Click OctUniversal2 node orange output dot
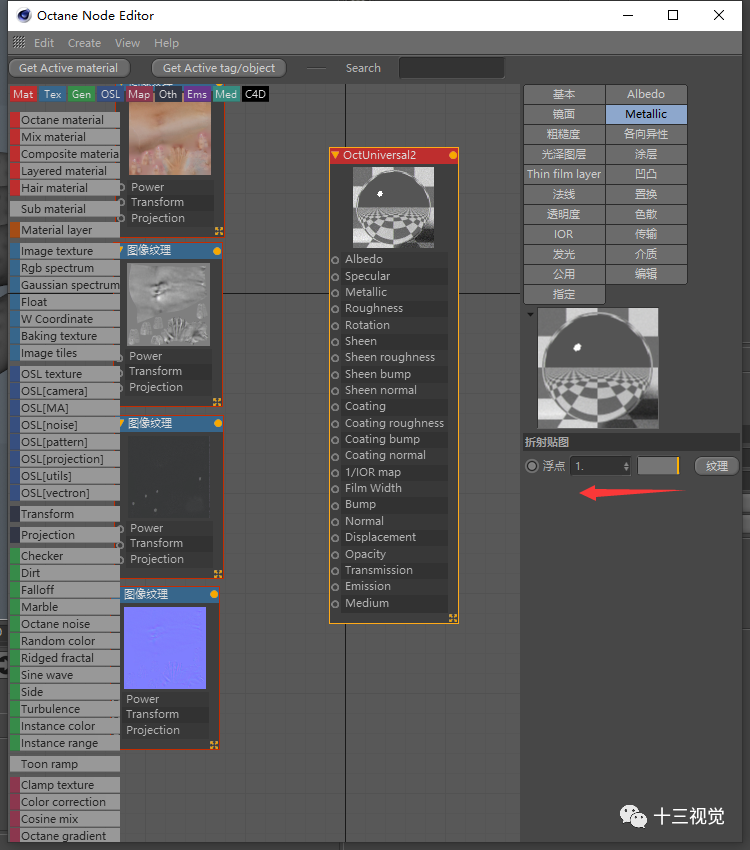This screenshot has width=750, height=850. [x=452, y=156]
